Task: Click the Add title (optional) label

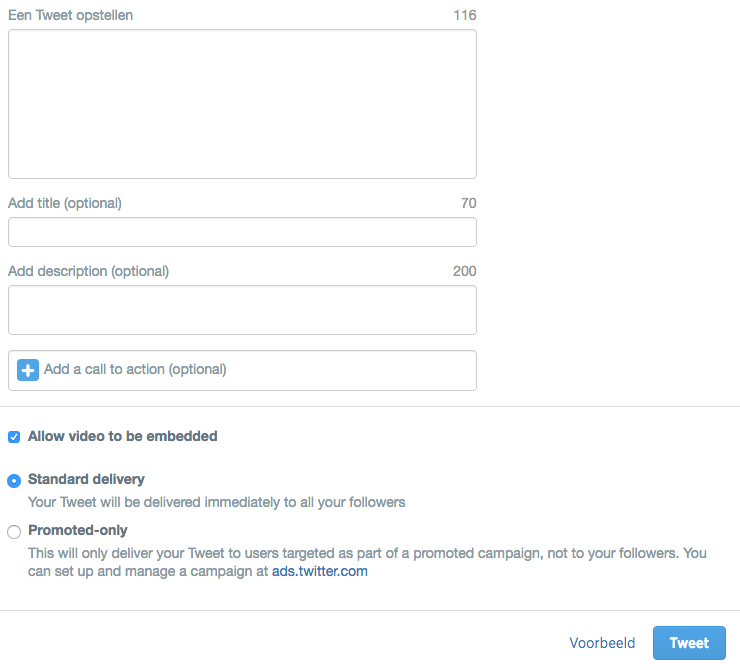Action: point(65,203)
